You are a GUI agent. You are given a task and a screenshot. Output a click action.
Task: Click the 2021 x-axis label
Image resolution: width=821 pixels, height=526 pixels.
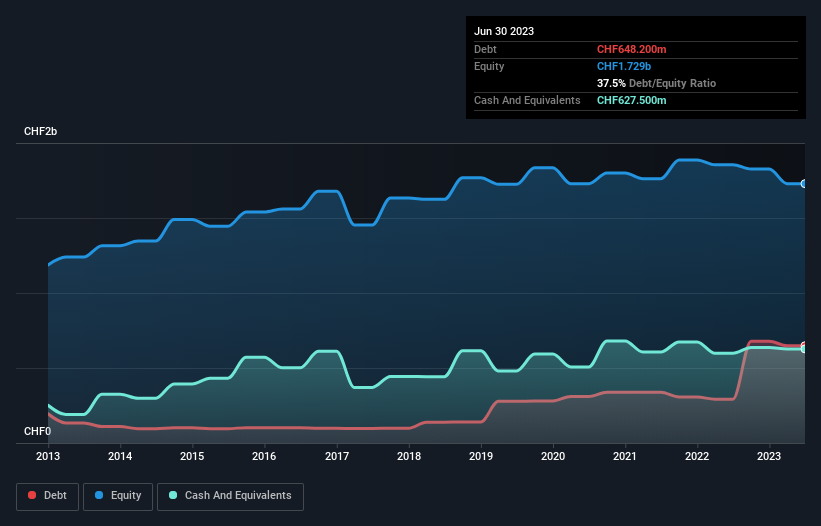click(x=625, y=456)
